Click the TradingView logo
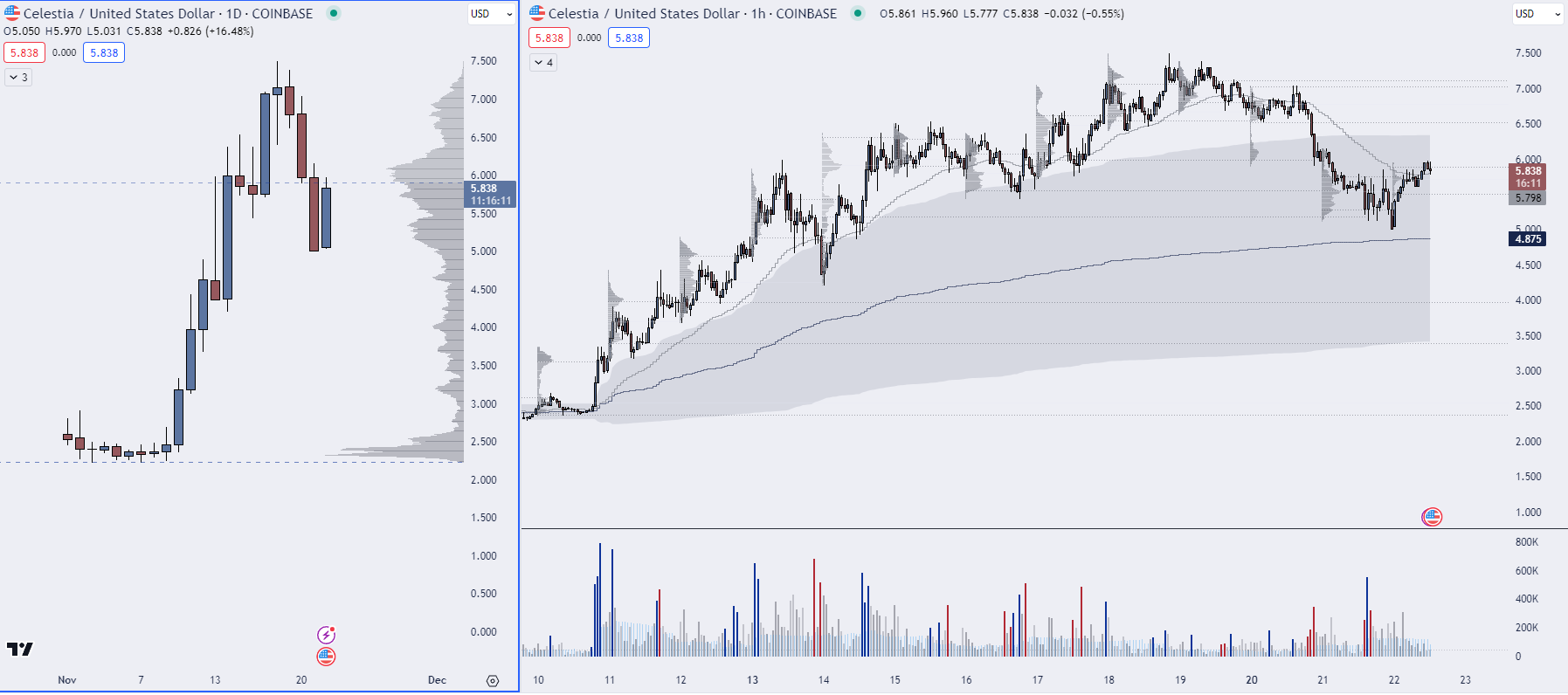This screenshot has height=695, width=1568. (19, 649)
